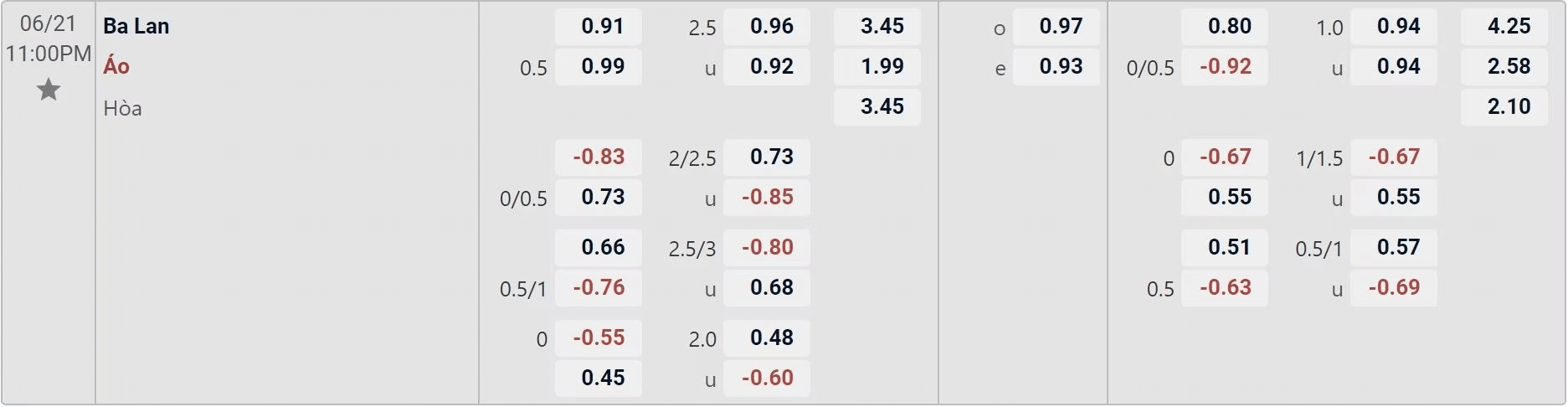Viewport: 1568px width, 407px height.
Task: Select Áo full-time win odds 1.99
Action: (x=877, y=66)
